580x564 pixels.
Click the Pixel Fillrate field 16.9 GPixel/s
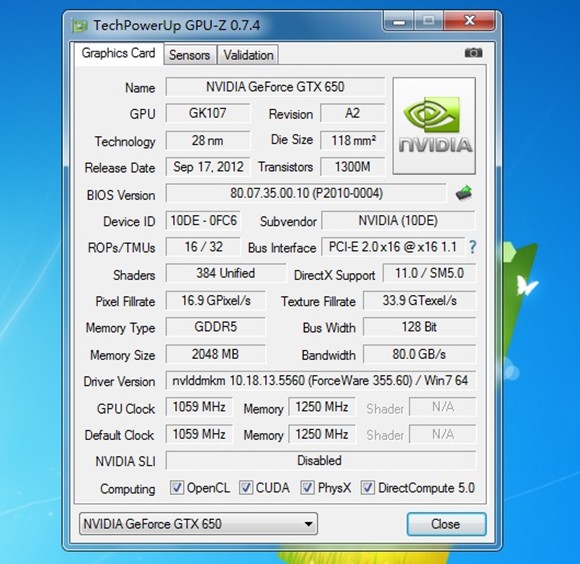216,300
